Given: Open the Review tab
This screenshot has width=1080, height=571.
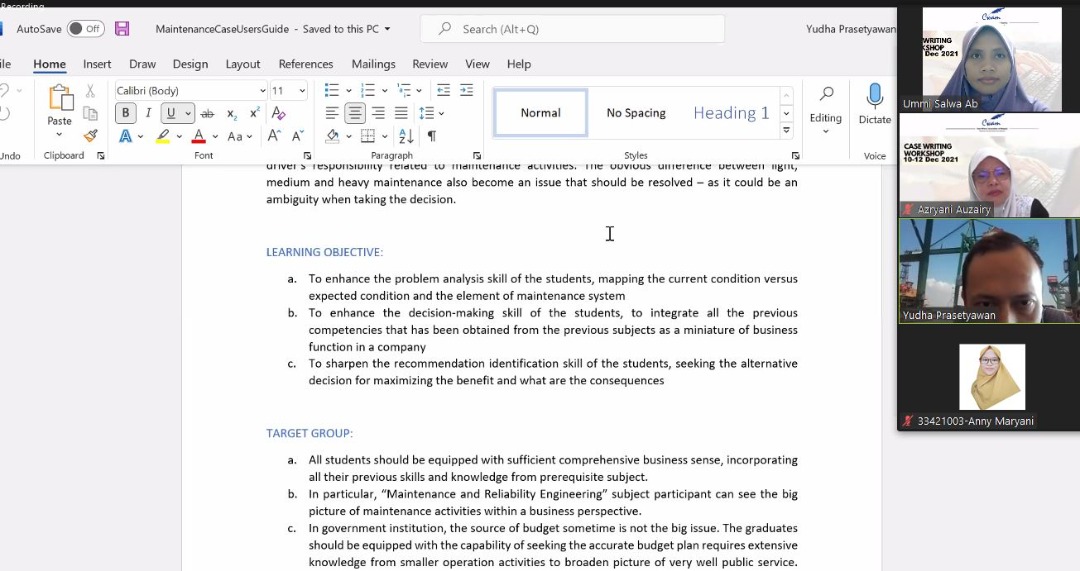Looking at the screenshot, I should [430, 64].
